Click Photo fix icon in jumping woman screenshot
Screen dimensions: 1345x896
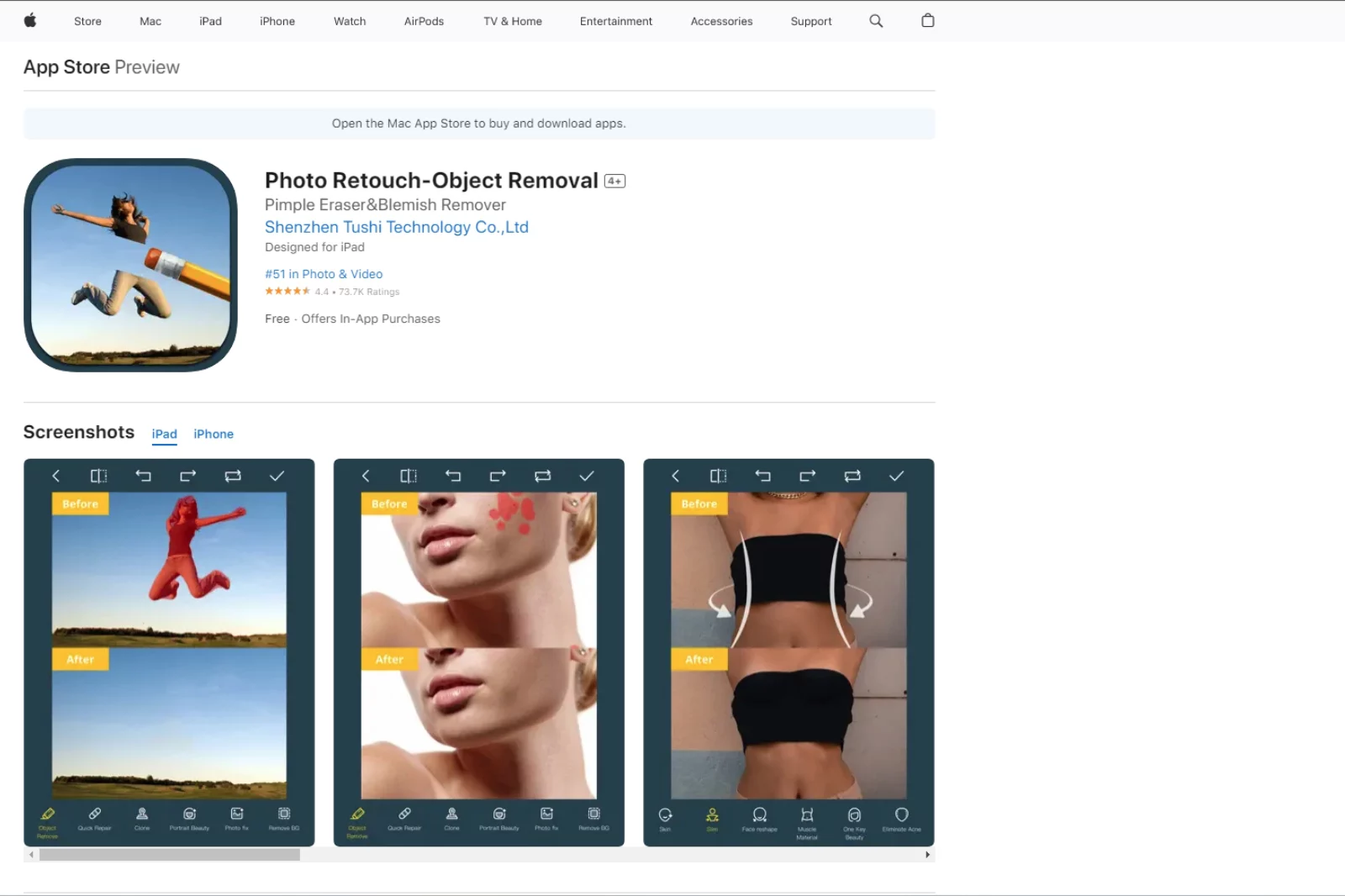pos(237,814)
